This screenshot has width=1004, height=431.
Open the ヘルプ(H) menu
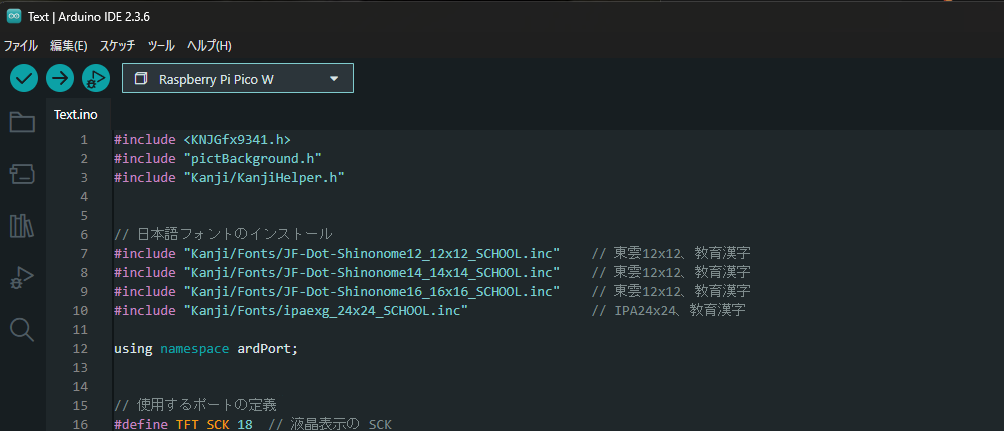tap(209, 45)
